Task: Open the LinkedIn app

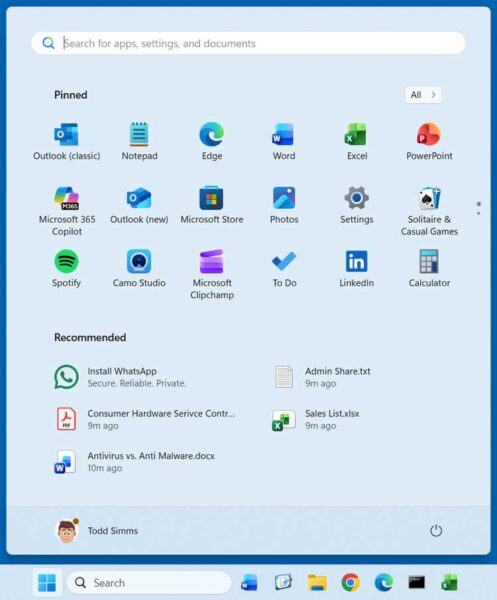Action: coord(357,269)
